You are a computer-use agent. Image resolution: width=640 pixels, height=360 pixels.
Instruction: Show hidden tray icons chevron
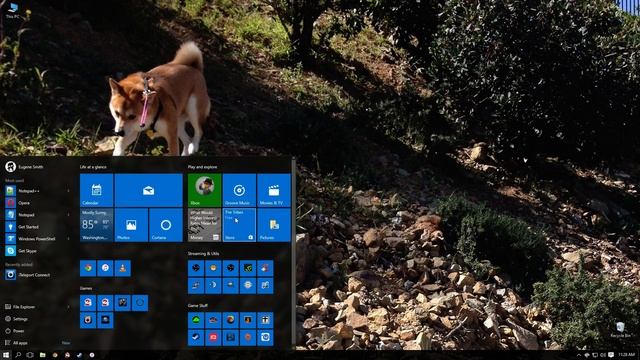coord(578,355)
